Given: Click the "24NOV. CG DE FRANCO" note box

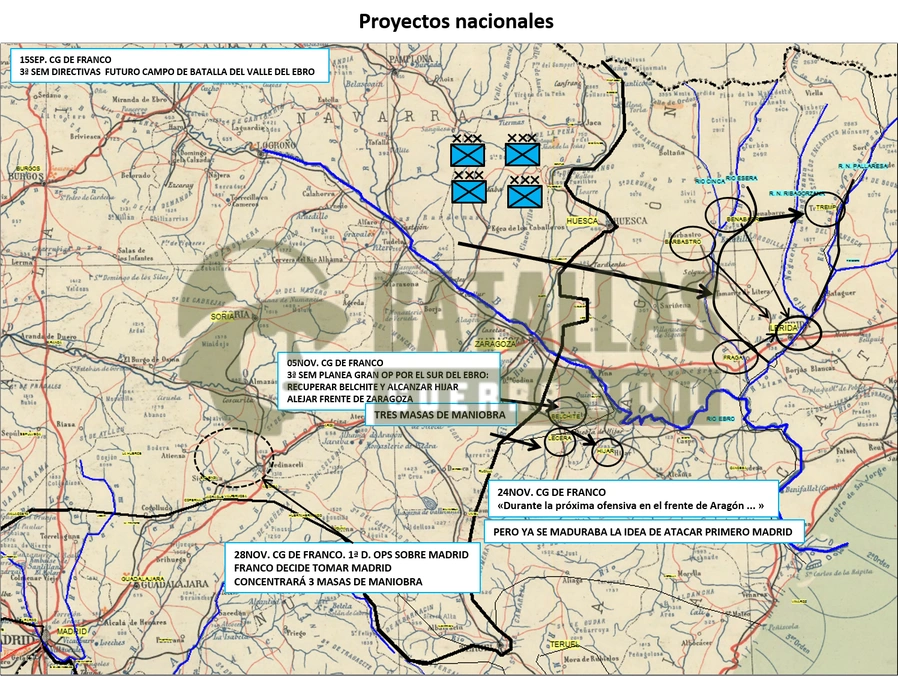Looking at the screenshot, I should pos(633,499).
